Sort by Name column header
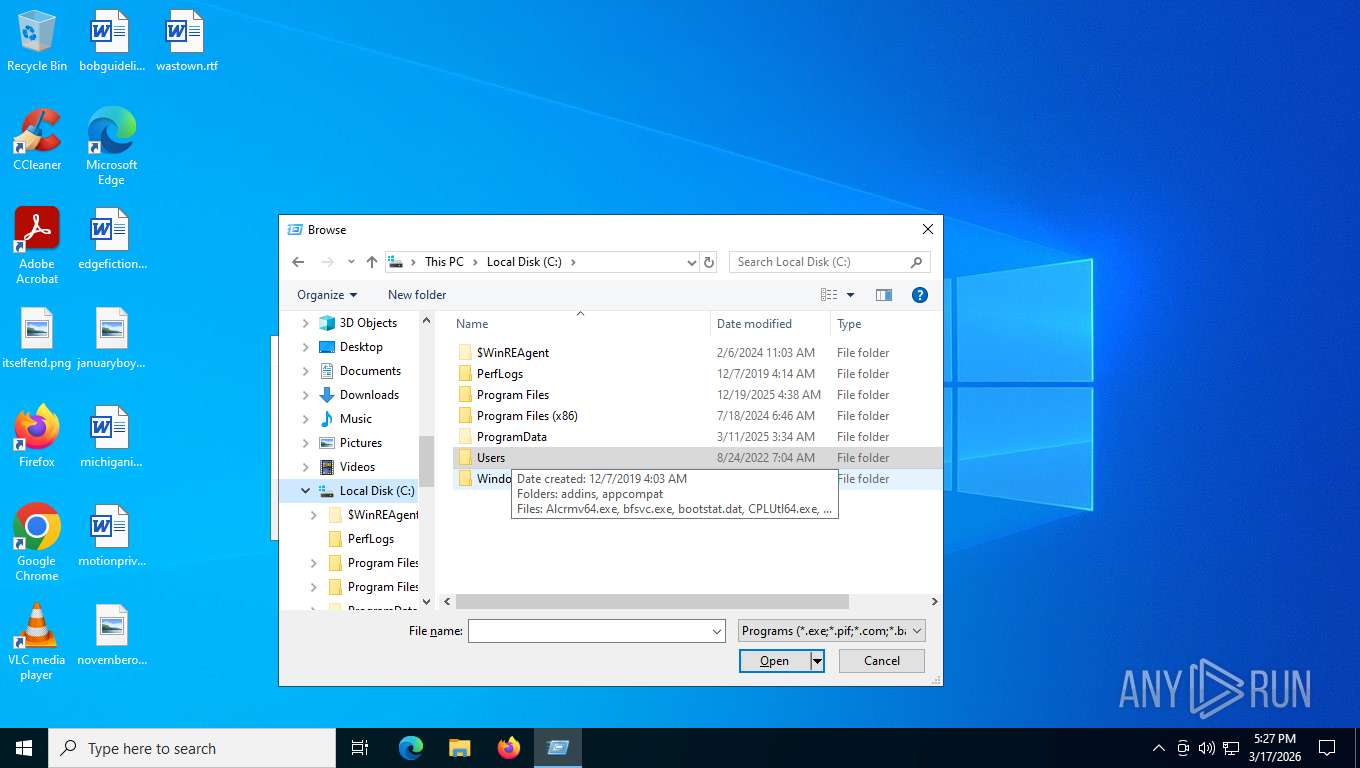The width and height of the screenshot is (1360, 768). tap(580, 324)
